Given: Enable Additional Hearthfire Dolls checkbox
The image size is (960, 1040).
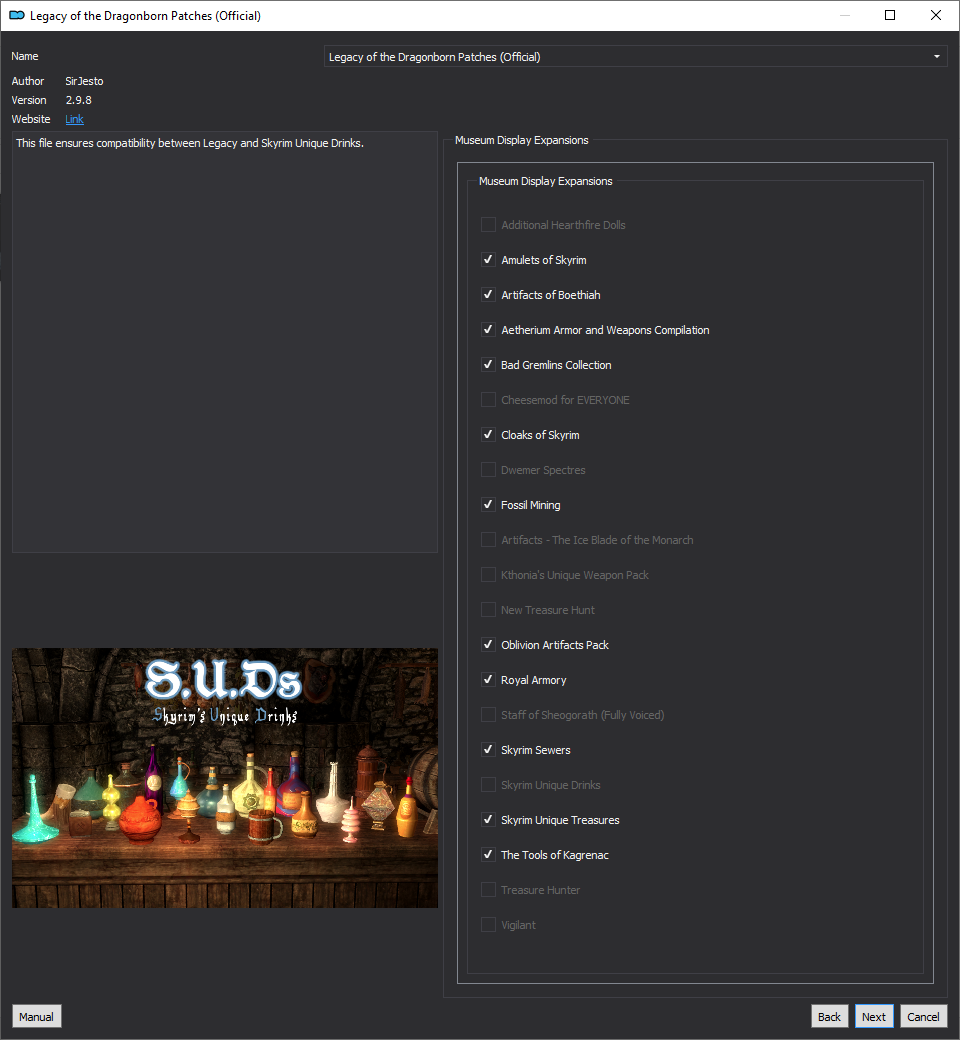Looking at the screenshot, I should tap(488, 225).
